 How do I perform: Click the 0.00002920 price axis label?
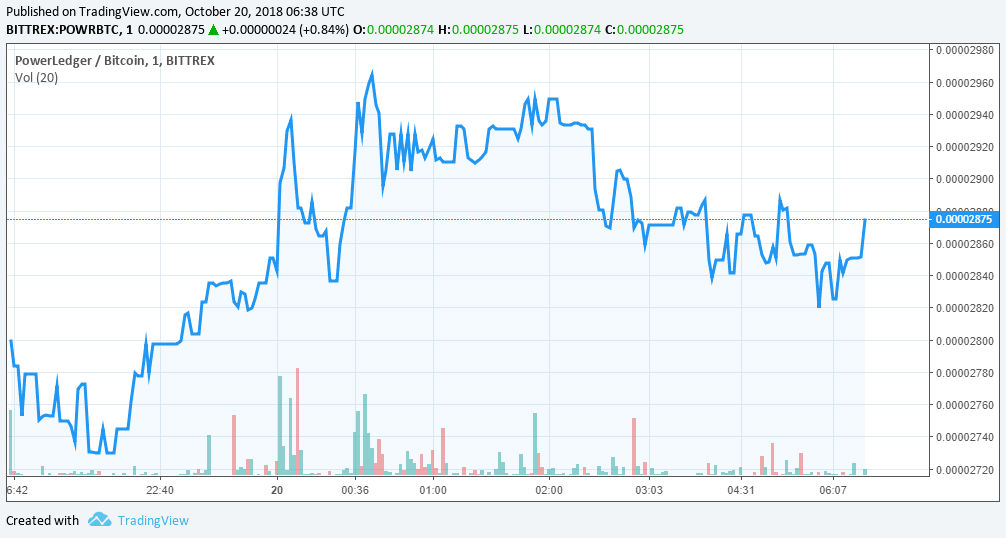(x=964, y=147)
